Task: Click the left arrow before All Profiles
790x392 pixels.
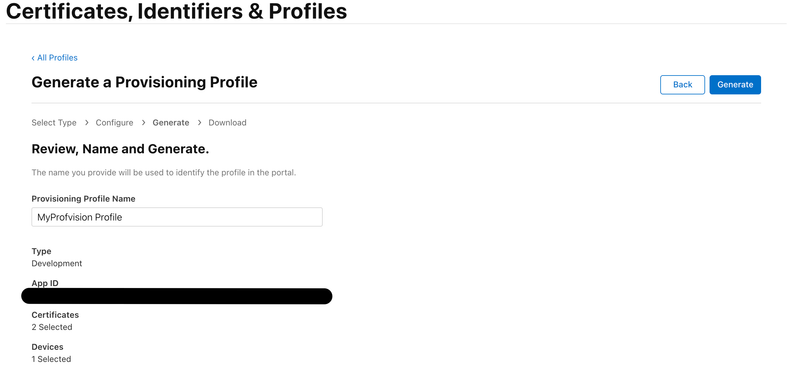Action: pos(33,58)
